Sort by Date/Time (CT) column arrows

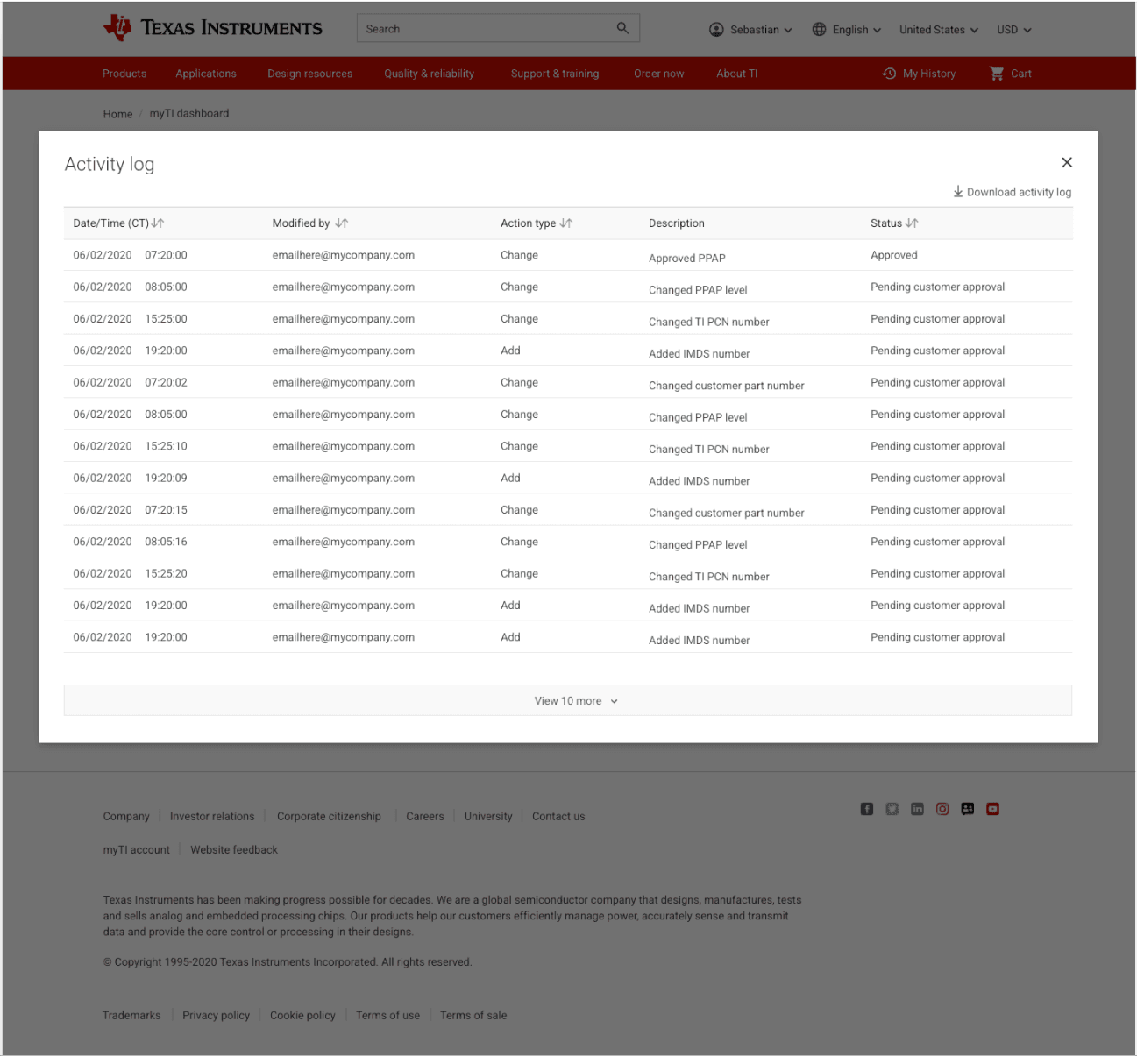point(158,223)
